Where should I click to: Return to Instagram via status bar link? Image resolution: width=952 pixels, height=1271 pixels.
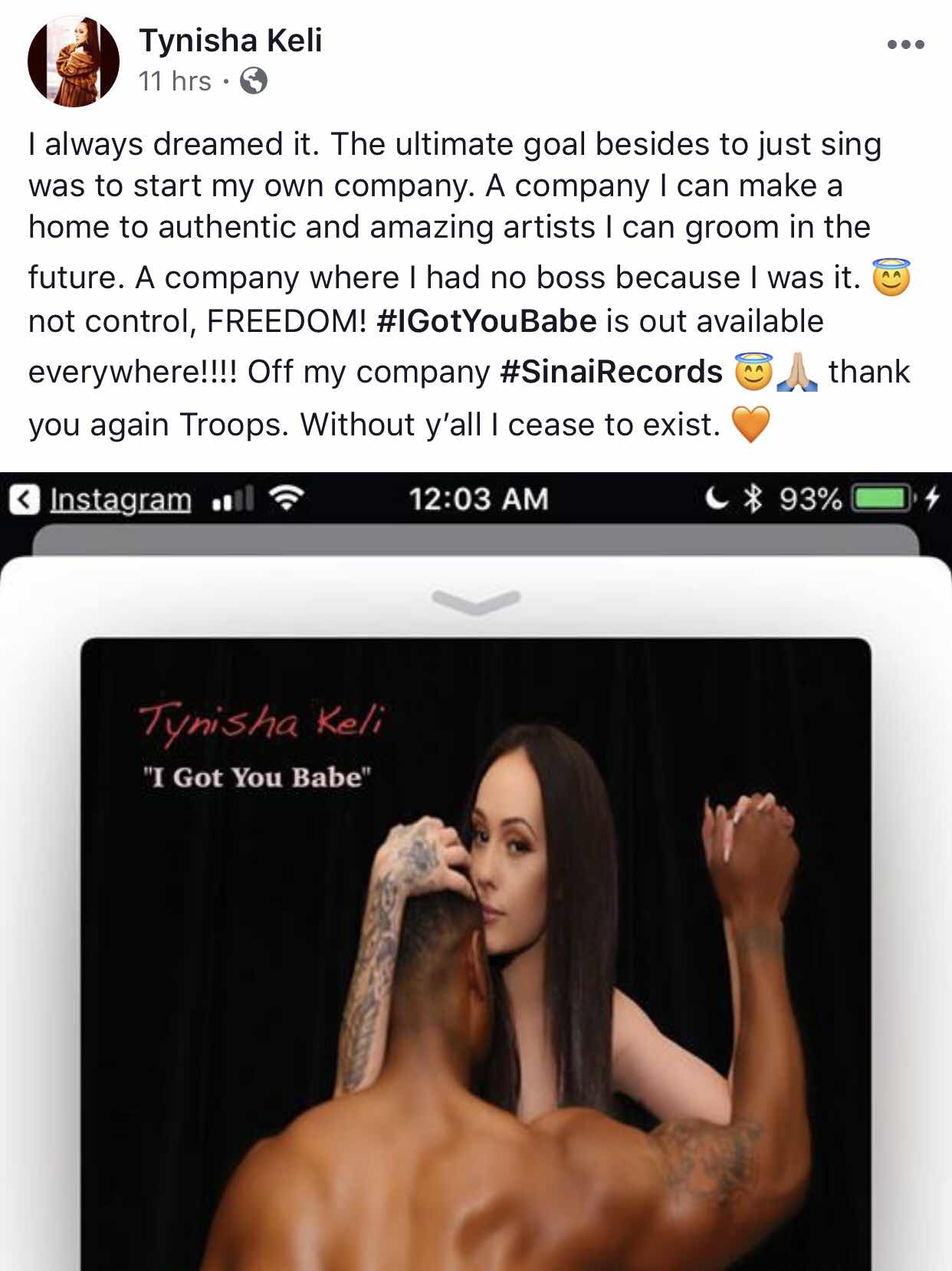[120, 500]
